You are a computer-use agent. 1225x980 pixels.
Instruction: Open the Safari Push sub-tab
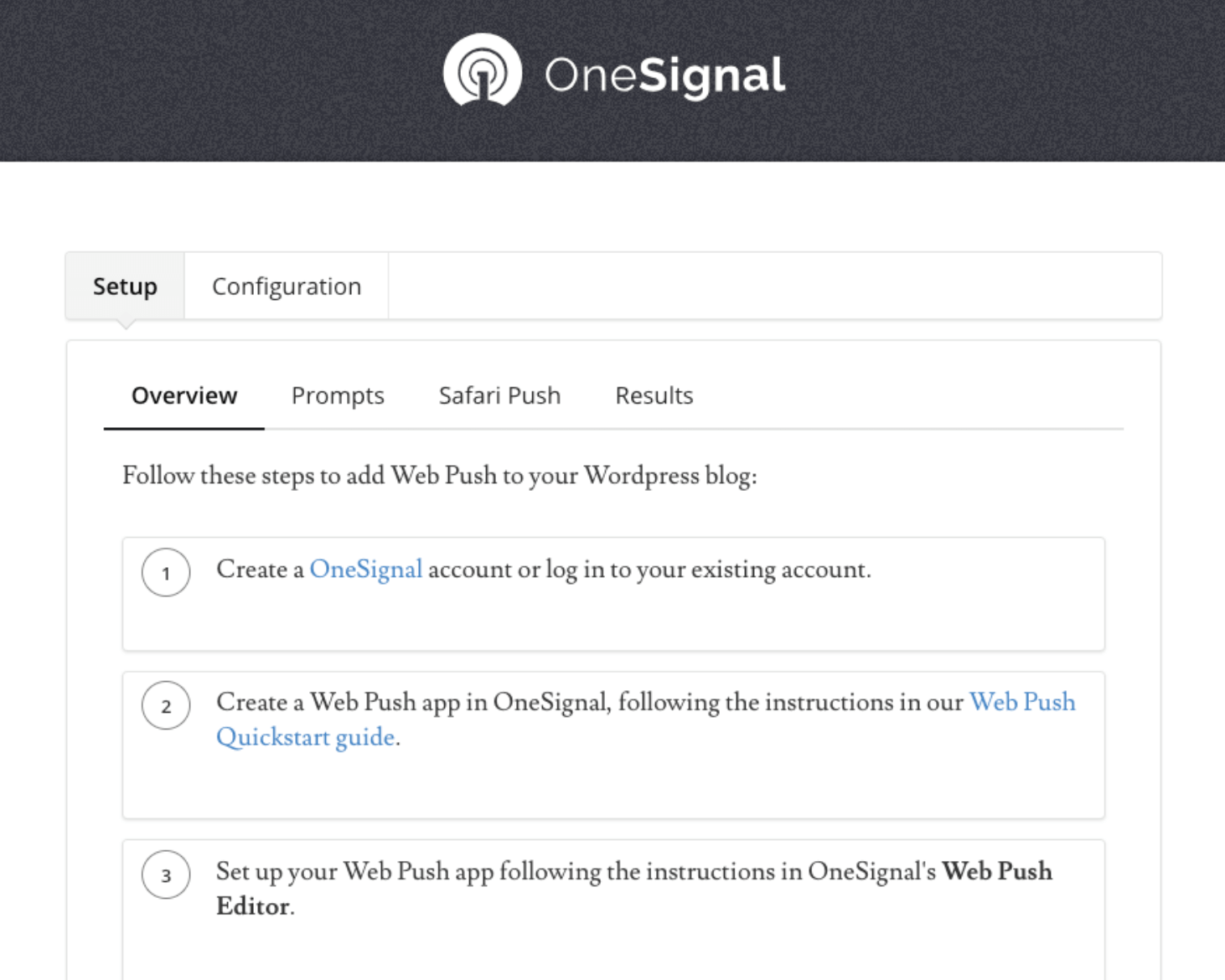coord(499,395)
